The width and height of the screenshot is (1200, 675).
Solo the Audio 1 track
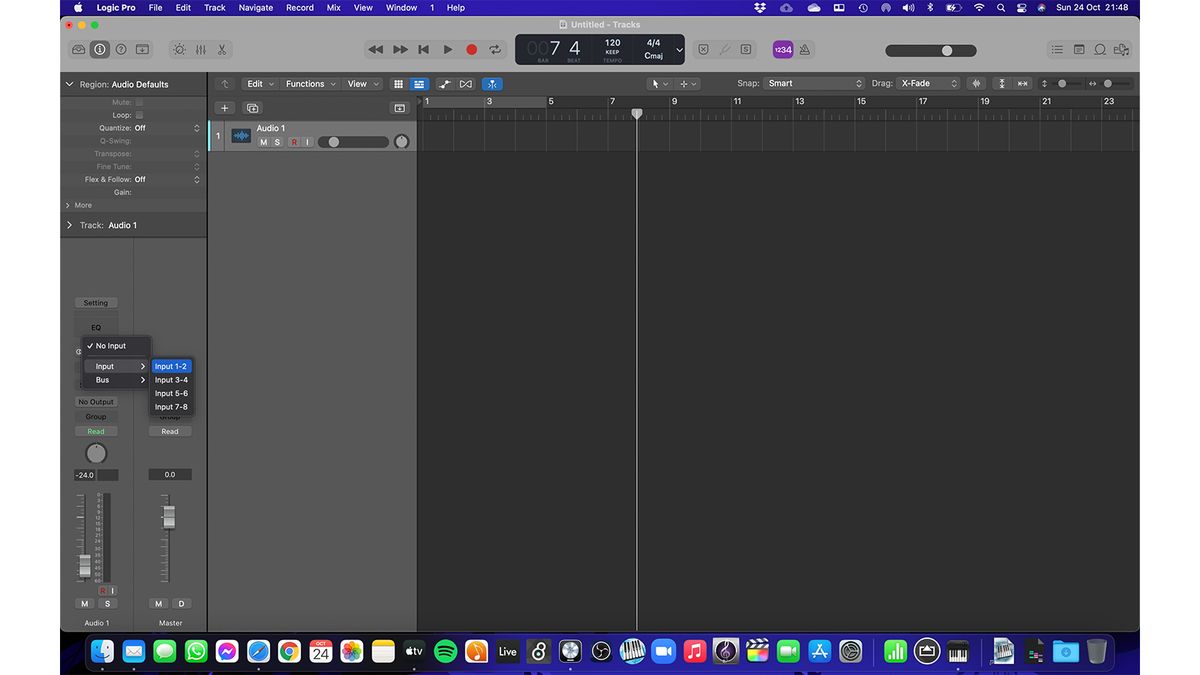point(277,142)
